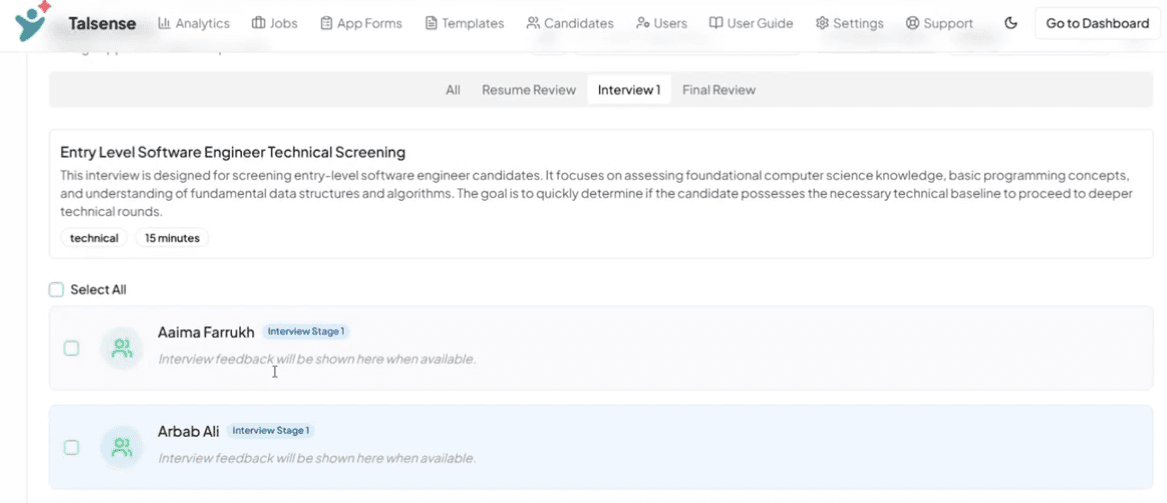Click Aaima Farrukh's candidate avatar icon
This screenshot has width=1167, height=503.
[121, 348]
